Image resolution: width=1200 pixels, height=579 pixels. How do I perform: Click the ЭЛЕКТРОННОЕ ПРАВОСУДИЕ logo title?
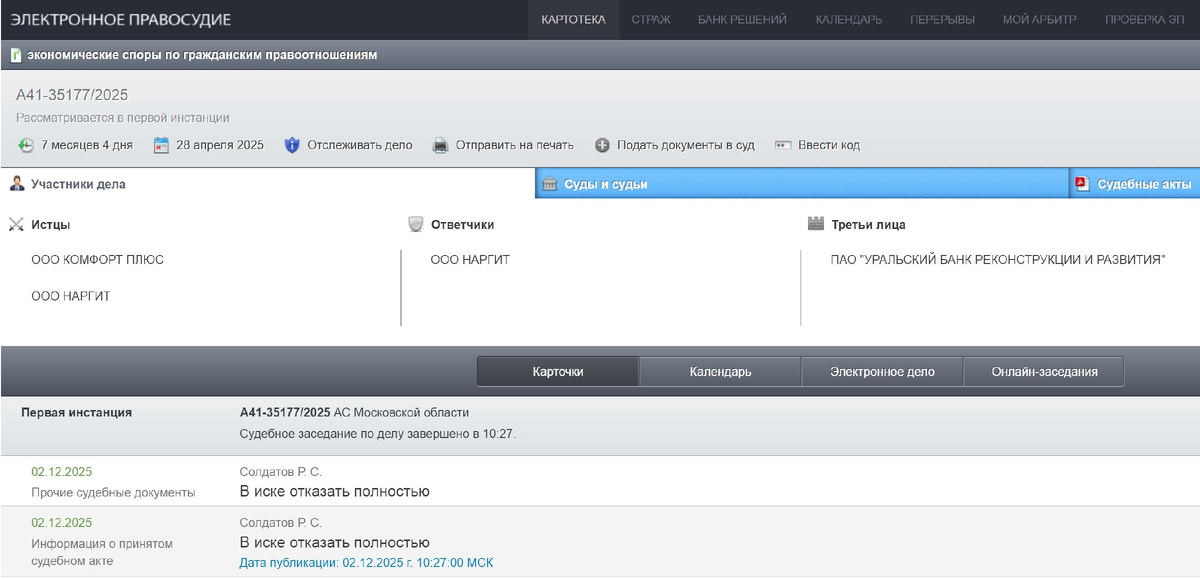click(x=121, y=20)
